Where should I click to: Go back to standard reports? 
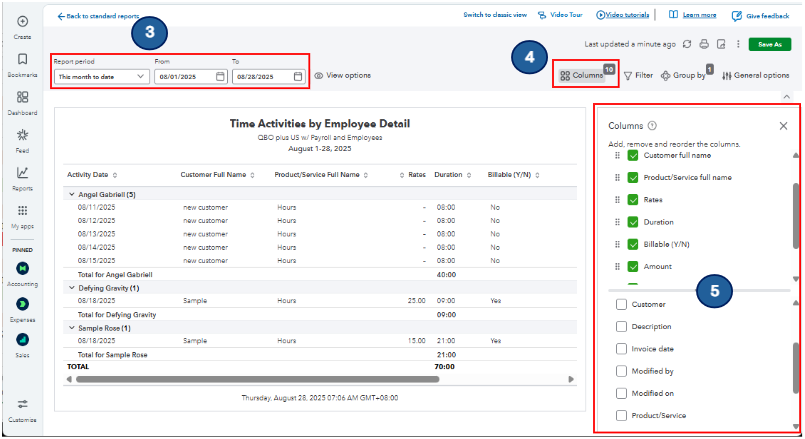[x=98, y=16]
